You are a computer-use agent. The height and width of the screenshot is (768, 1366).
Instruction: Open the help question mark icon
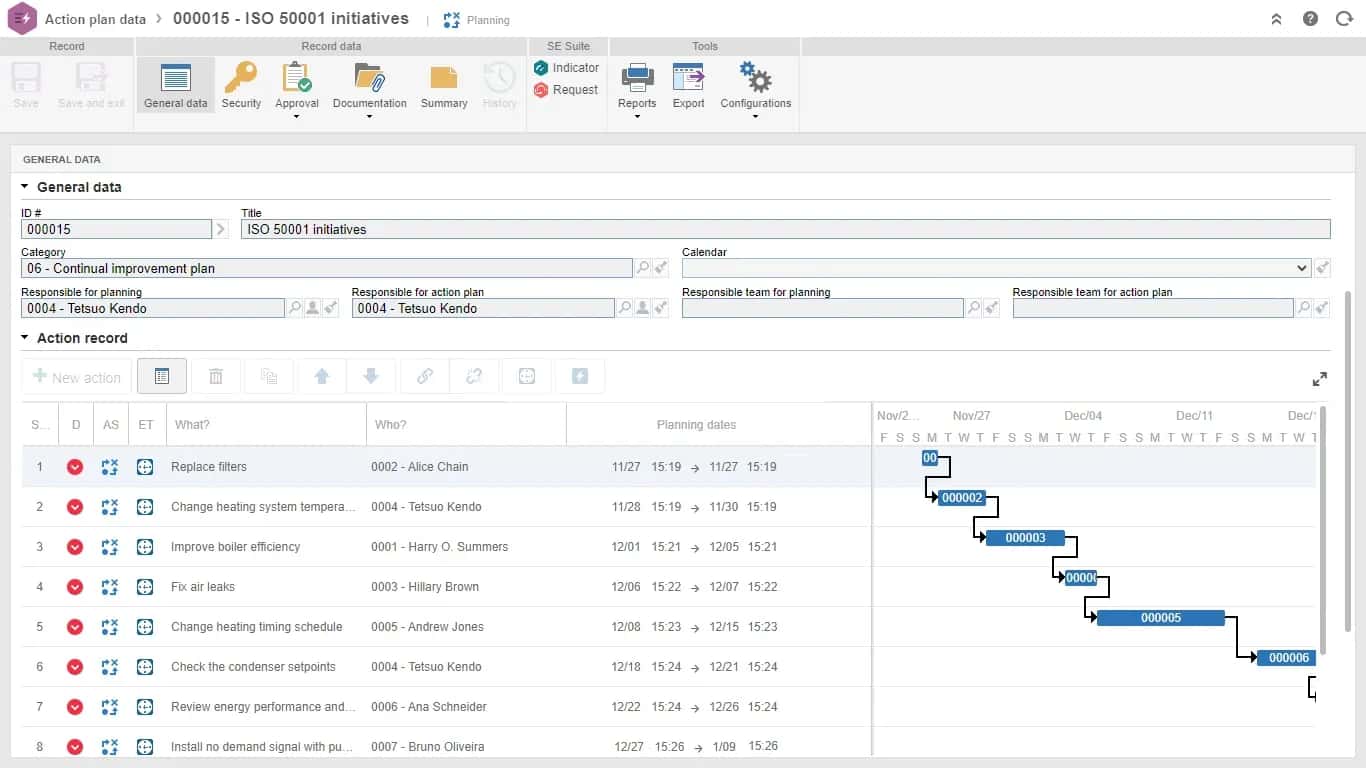[1310, 19]
